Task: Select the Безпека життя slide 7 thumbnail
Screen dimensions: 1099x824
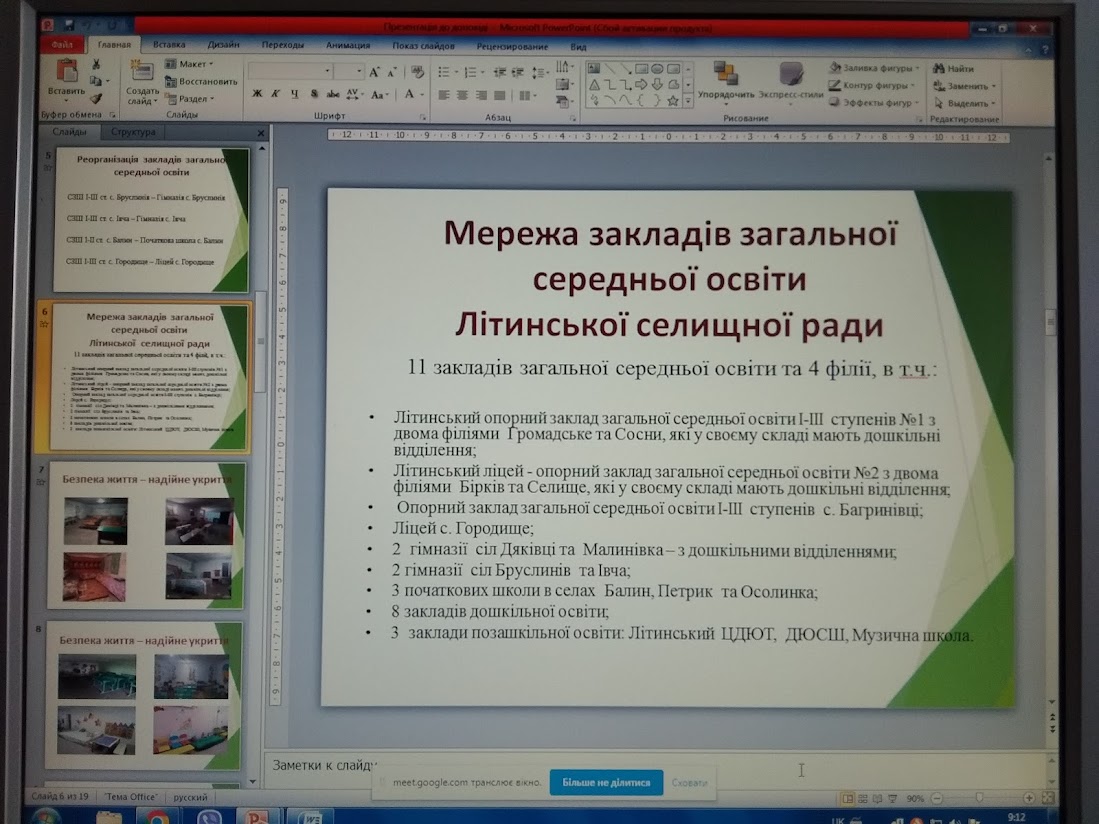Action: click(x=146, y=535)
